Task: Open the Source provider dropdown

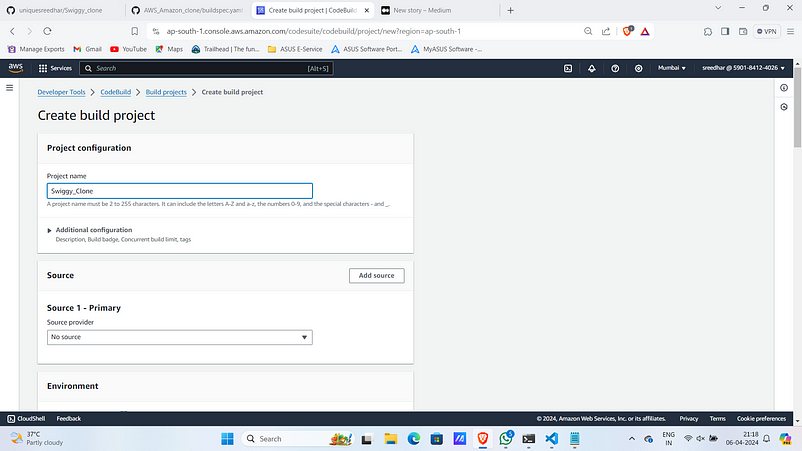Action: (x=180, y=337)
